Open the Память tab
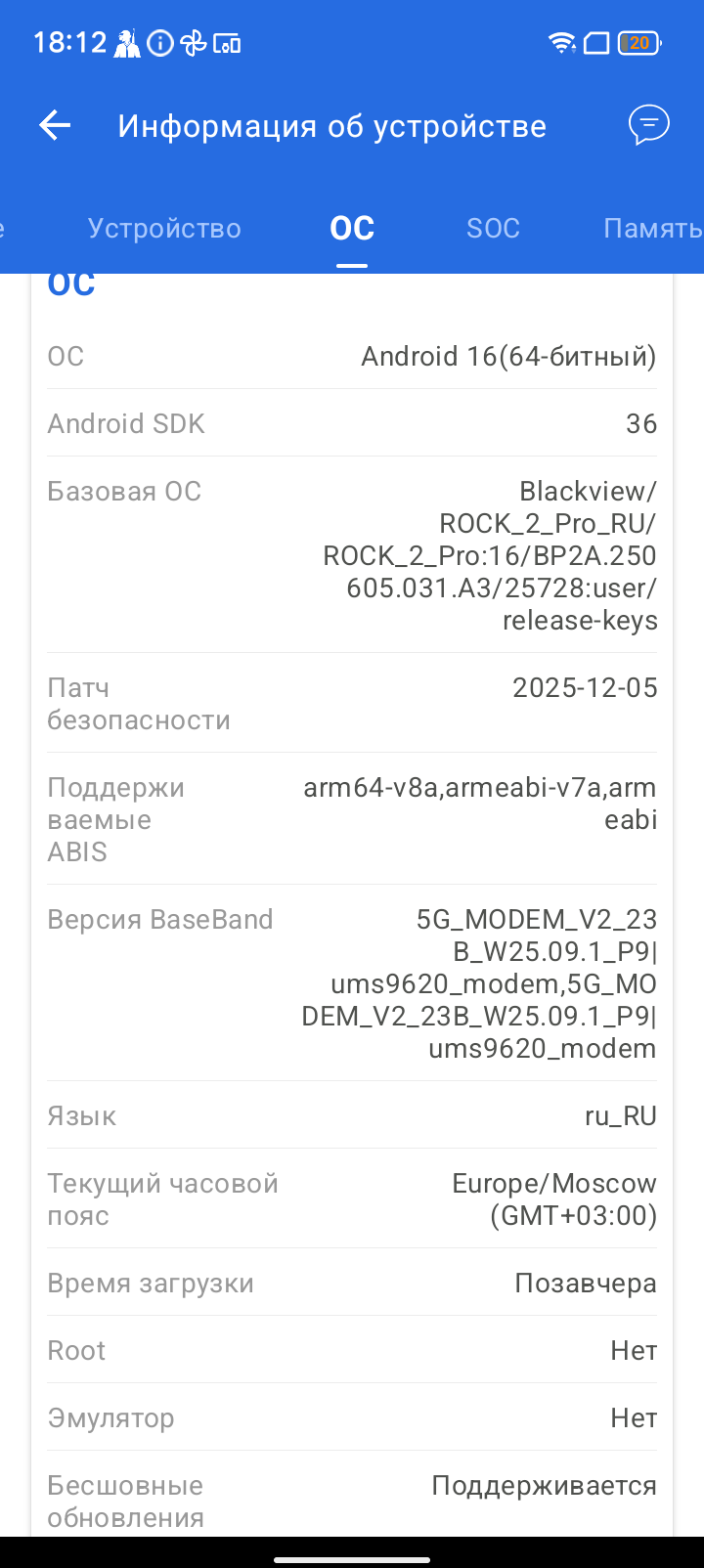Viewport: 704px width, 1568px height. tap(652, 228)
